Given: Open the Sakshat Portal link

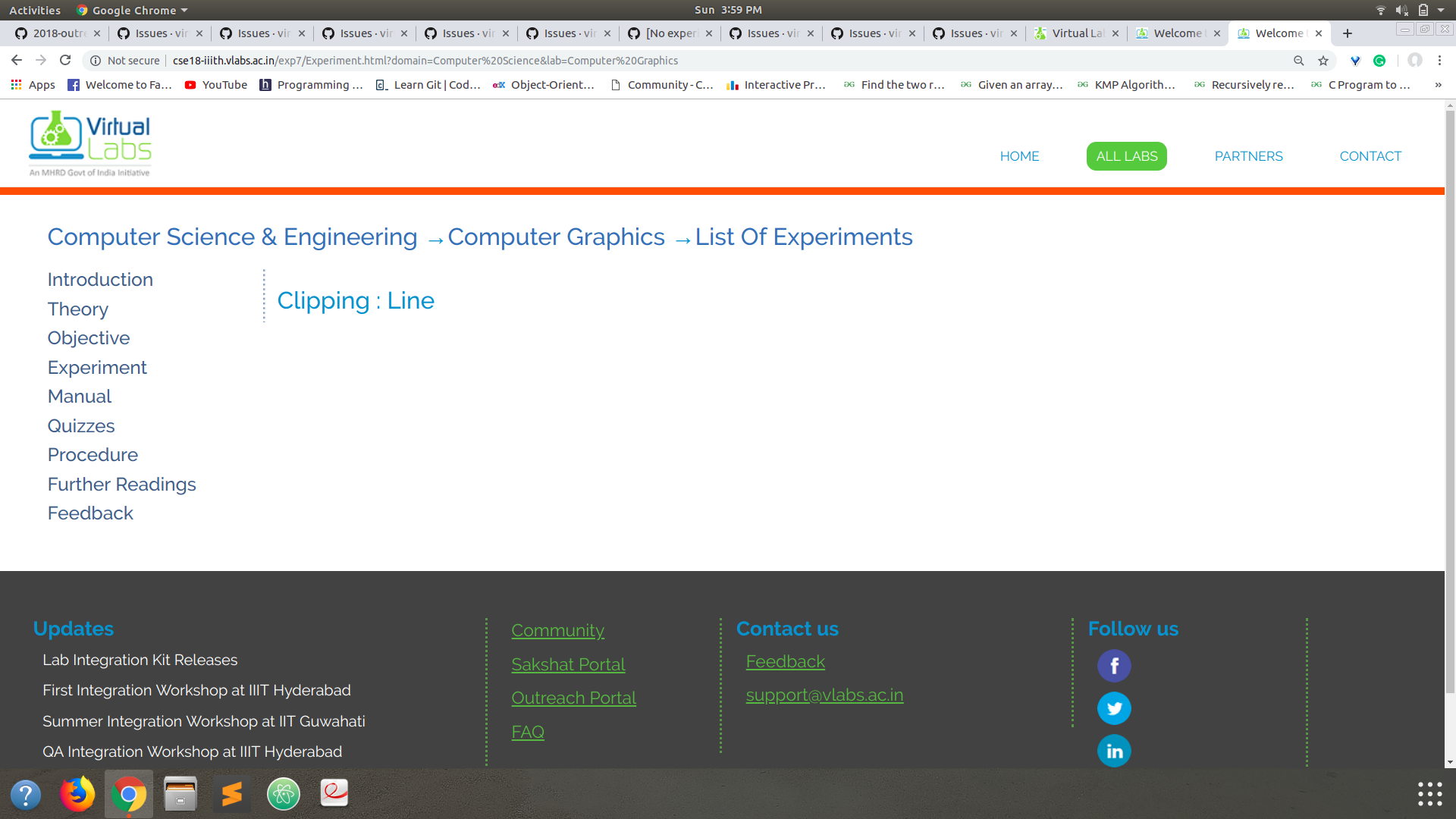Looking at the screenshot, I should 568,664.
